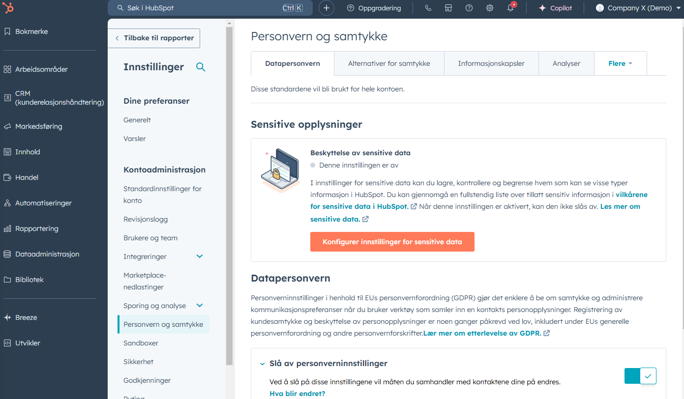Viewport: 684px width, 399px height.
Task: Expand Integreringer chevron in settings
Action: pyautogui.click(x=200, y=256)
